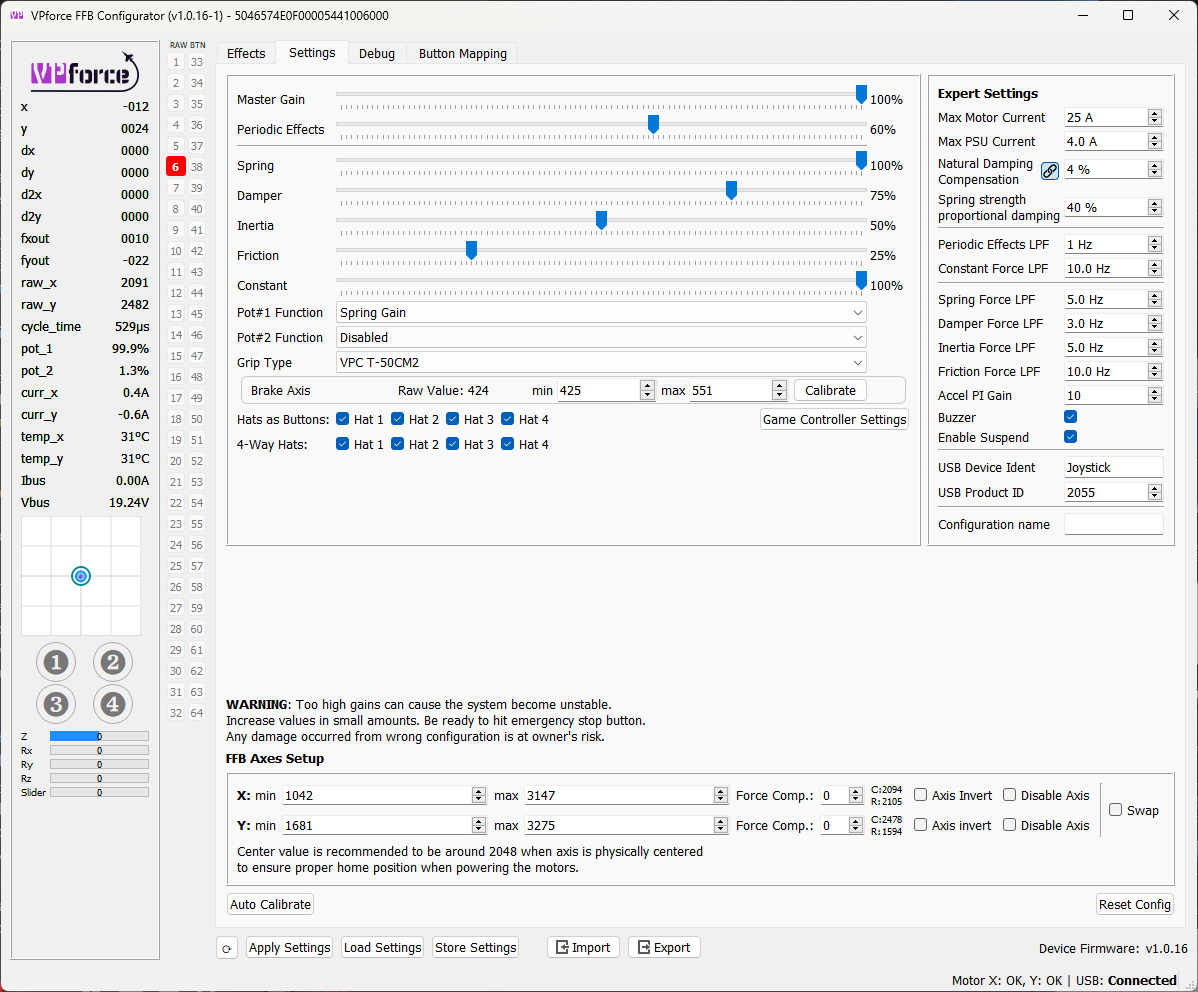The height and width of the screenshot is (992, 1198).
Task: Click the link icon beside Natural Damping Compensation
Action: click(1049, 171)
